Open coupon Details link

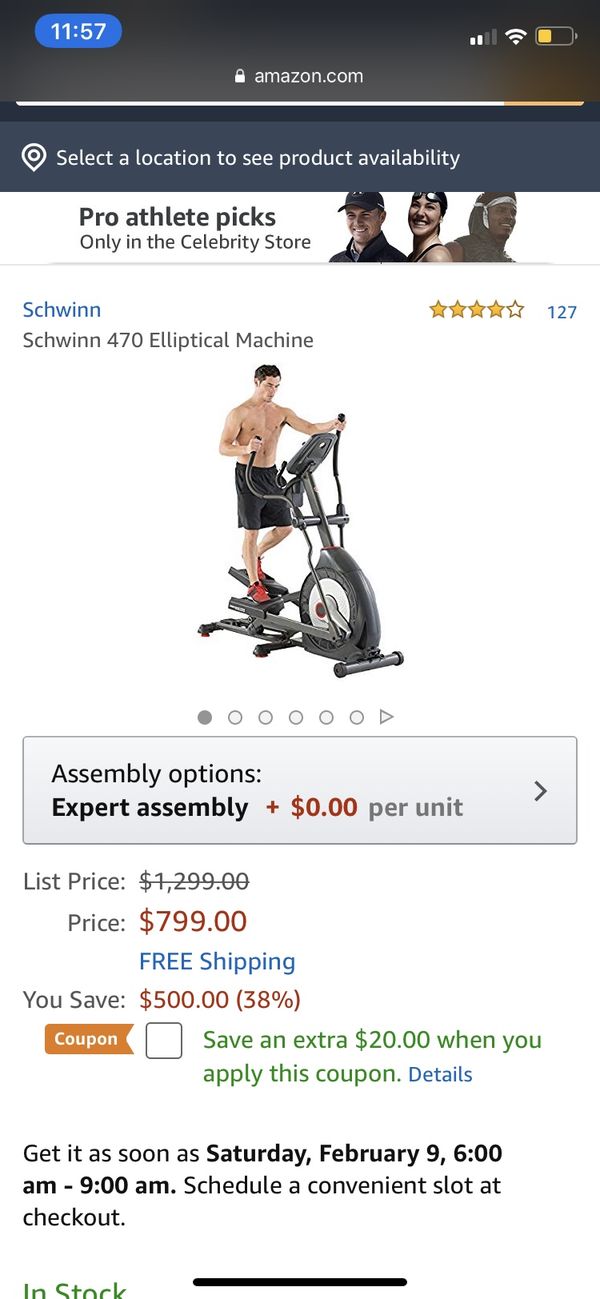point(440,1074)
